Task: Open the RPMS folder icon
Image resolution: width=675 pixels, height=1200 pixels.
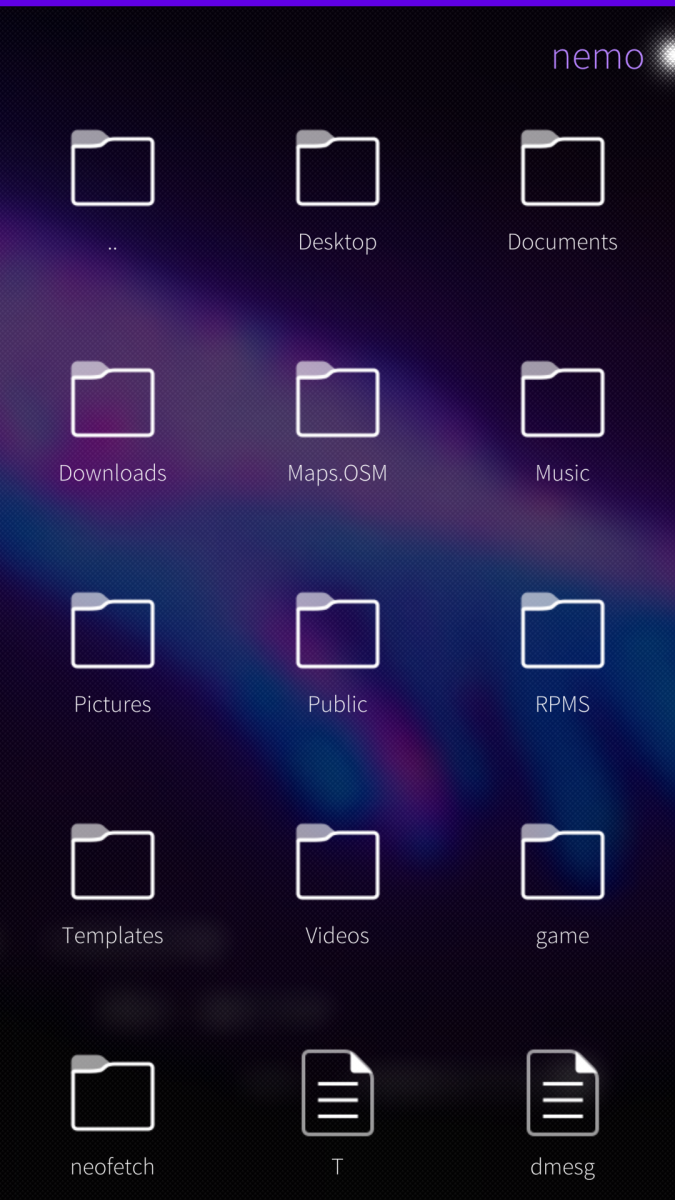Action: [x=562, y=631]
